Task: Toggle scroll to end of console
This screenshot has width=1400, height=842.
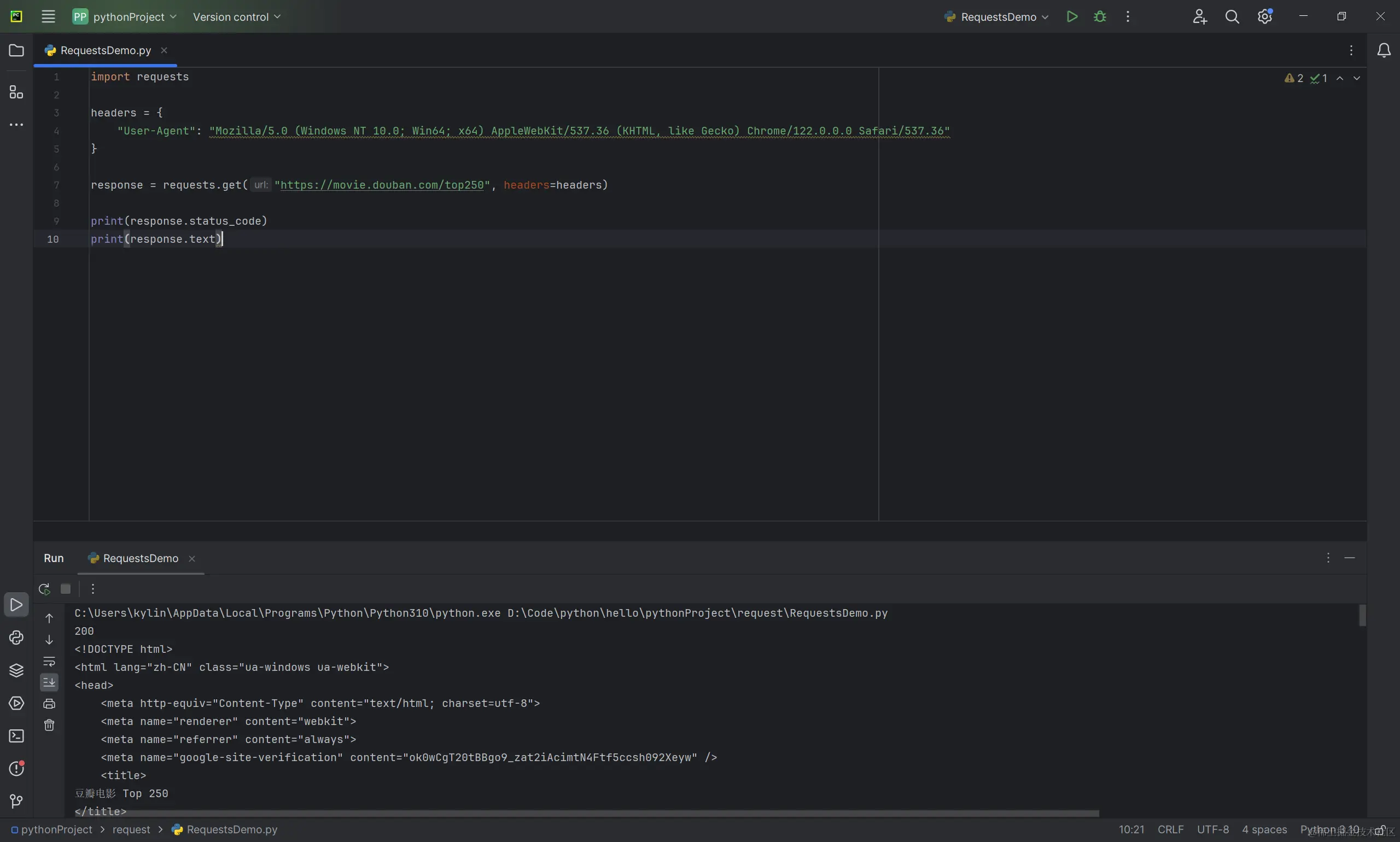Action: tap(49, 682)
